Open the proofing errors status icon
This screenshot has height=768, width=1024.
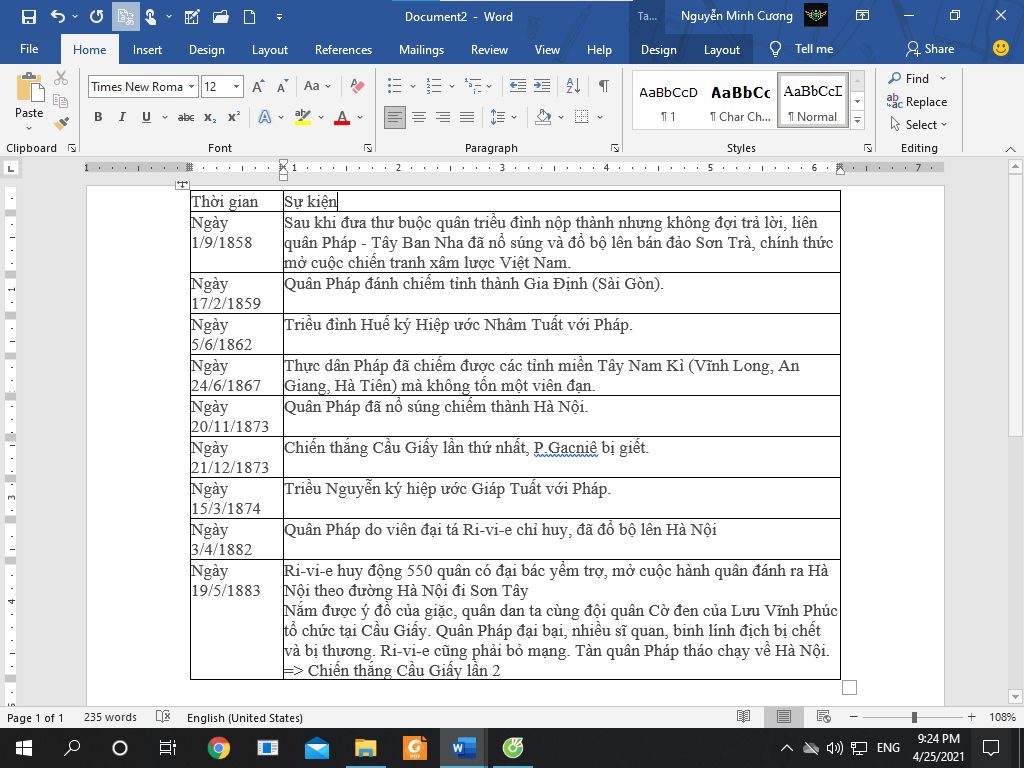coord(163,717)
